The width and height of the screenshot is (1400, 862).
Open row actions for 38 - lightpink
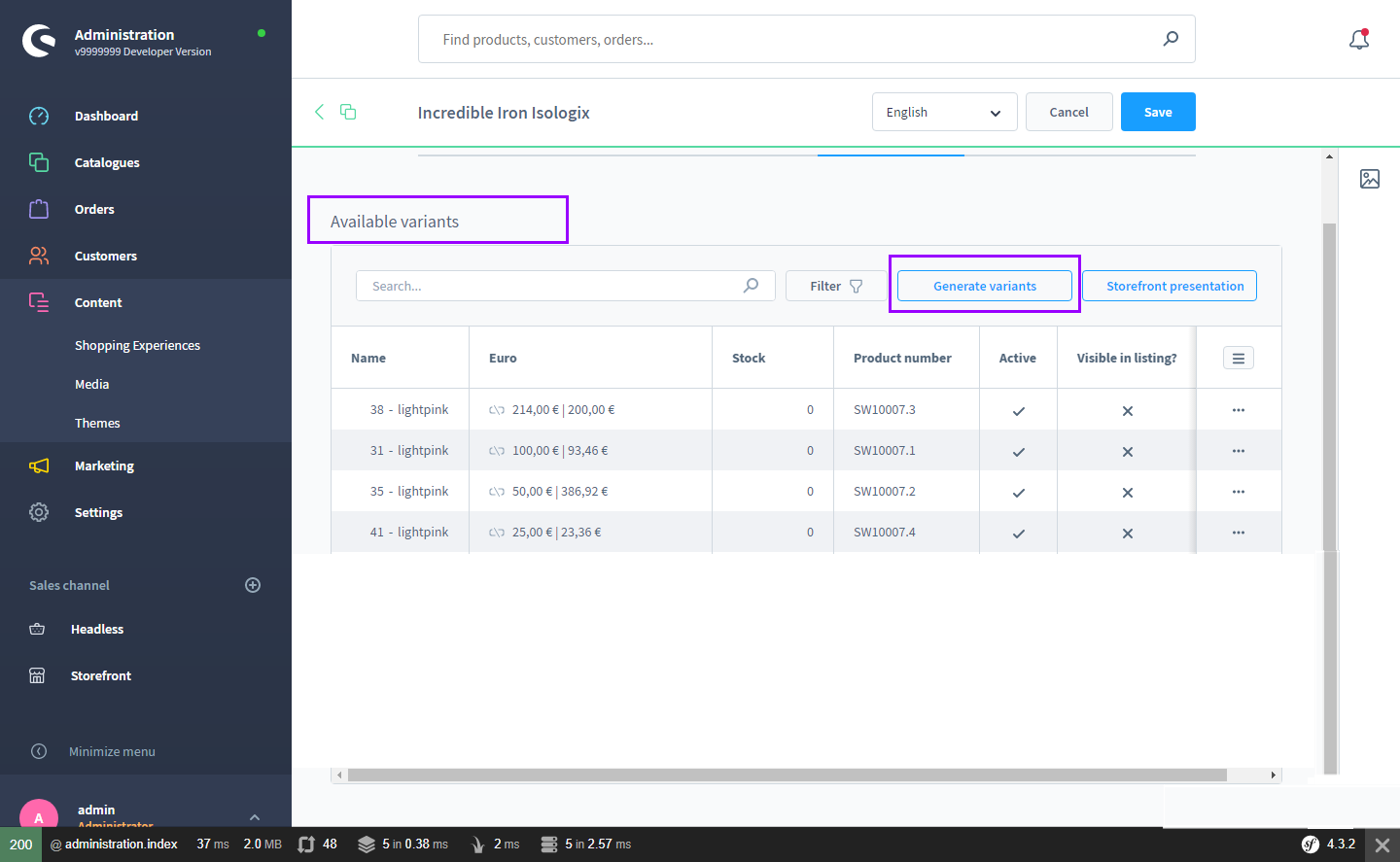(1239, 410)
